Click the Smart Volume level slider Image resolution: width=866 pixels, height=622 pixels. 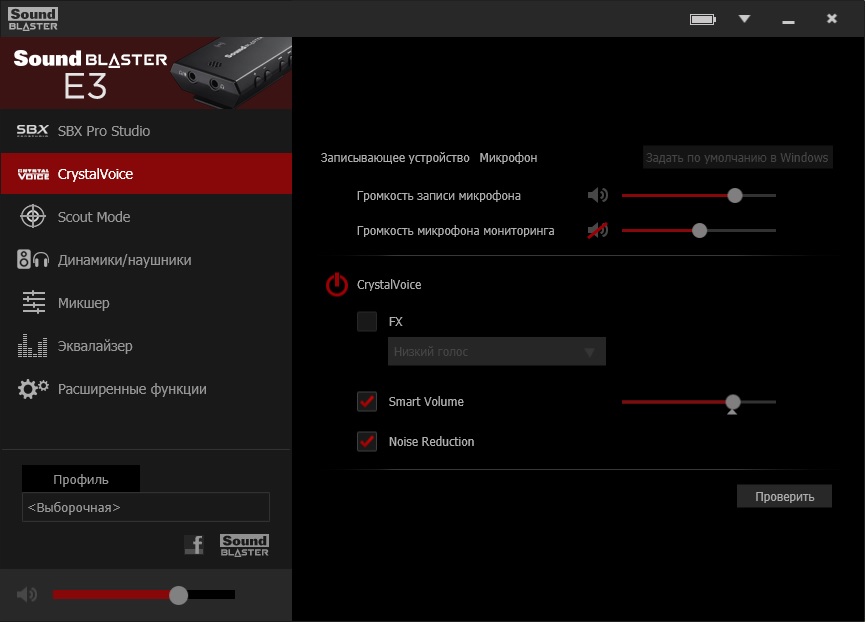pyautogui.click(x=699, y=402)
